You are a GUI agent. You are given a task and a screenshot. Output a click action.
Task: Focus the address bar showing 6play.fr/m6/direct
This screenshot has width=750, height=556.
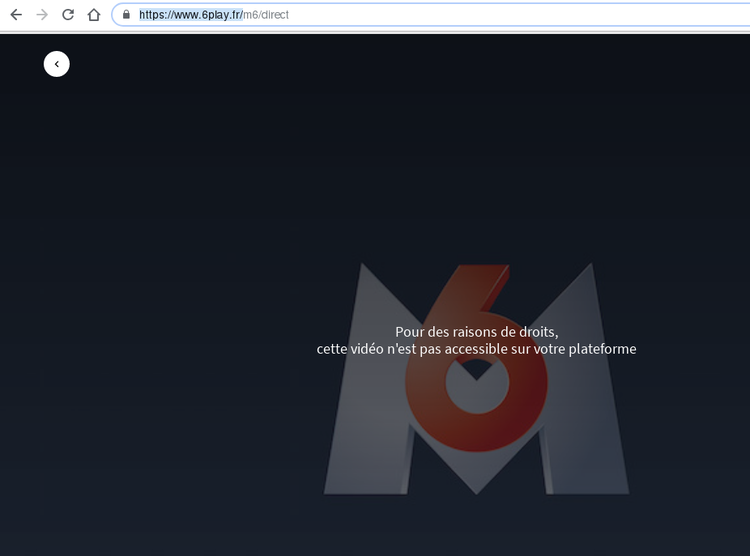tap(430, 15)
